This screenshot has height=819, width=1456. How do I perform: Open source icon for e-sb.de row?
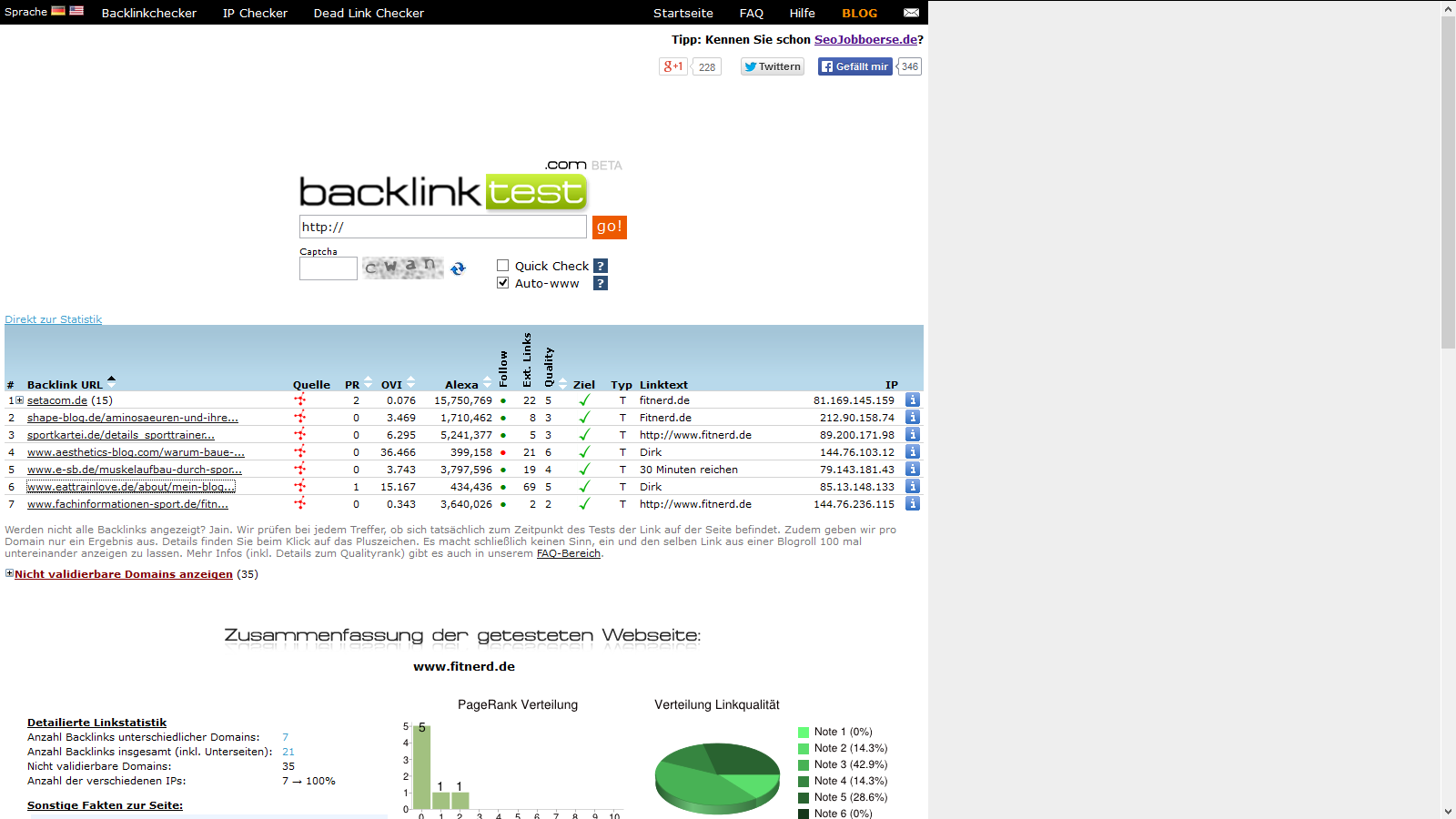(299, 470)
